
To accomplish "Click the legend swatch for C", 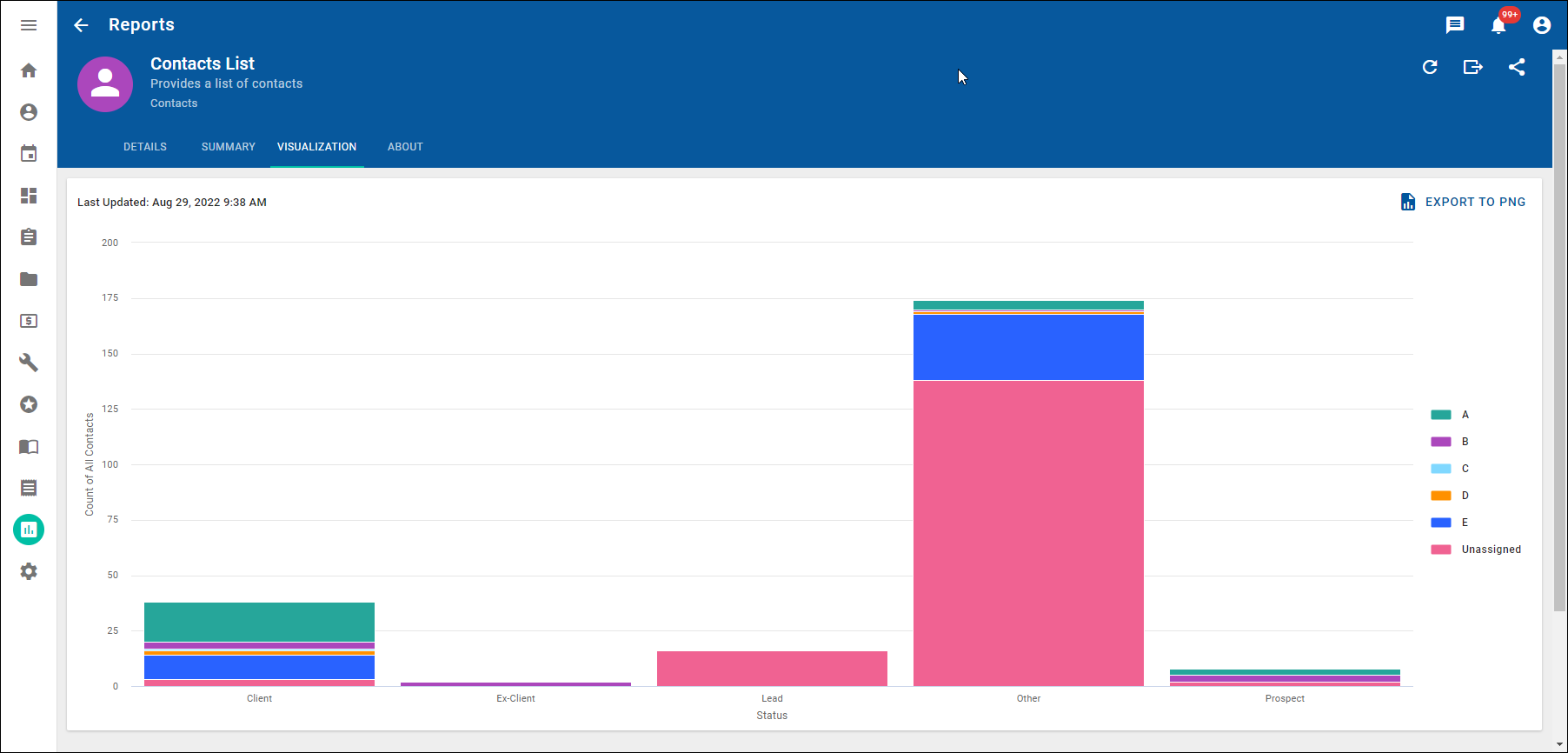I will pyautogui.click(x=1441, y=469).
